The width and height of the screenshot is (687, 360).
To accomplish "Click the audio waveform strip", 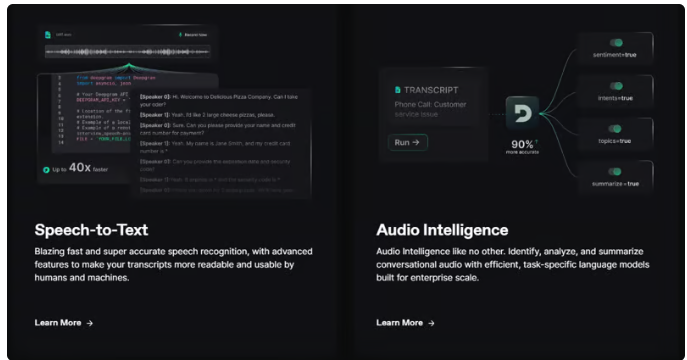I will click(x=127, y=52).
